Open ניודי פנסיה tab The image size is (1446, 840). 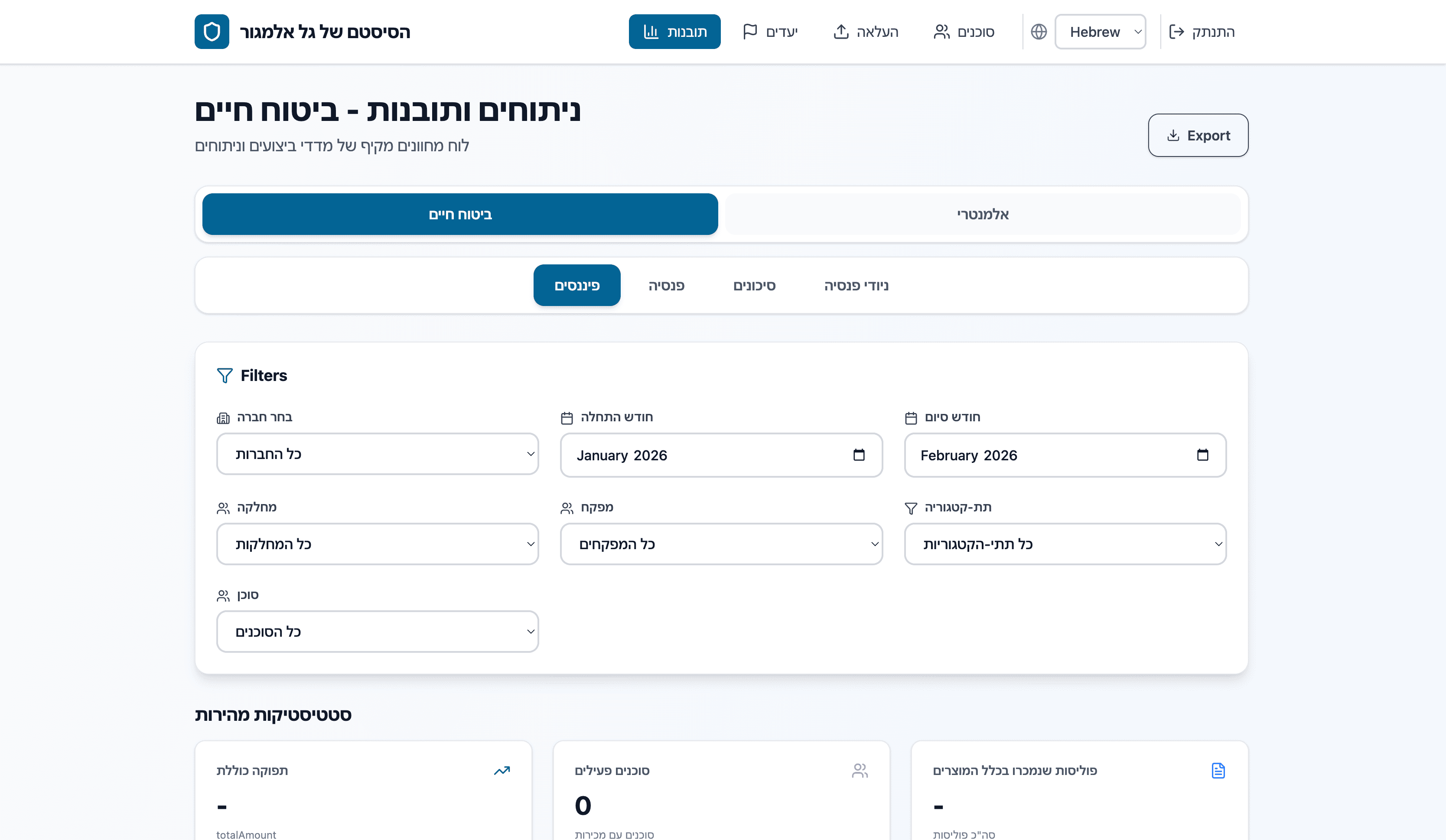coord(856,285)
